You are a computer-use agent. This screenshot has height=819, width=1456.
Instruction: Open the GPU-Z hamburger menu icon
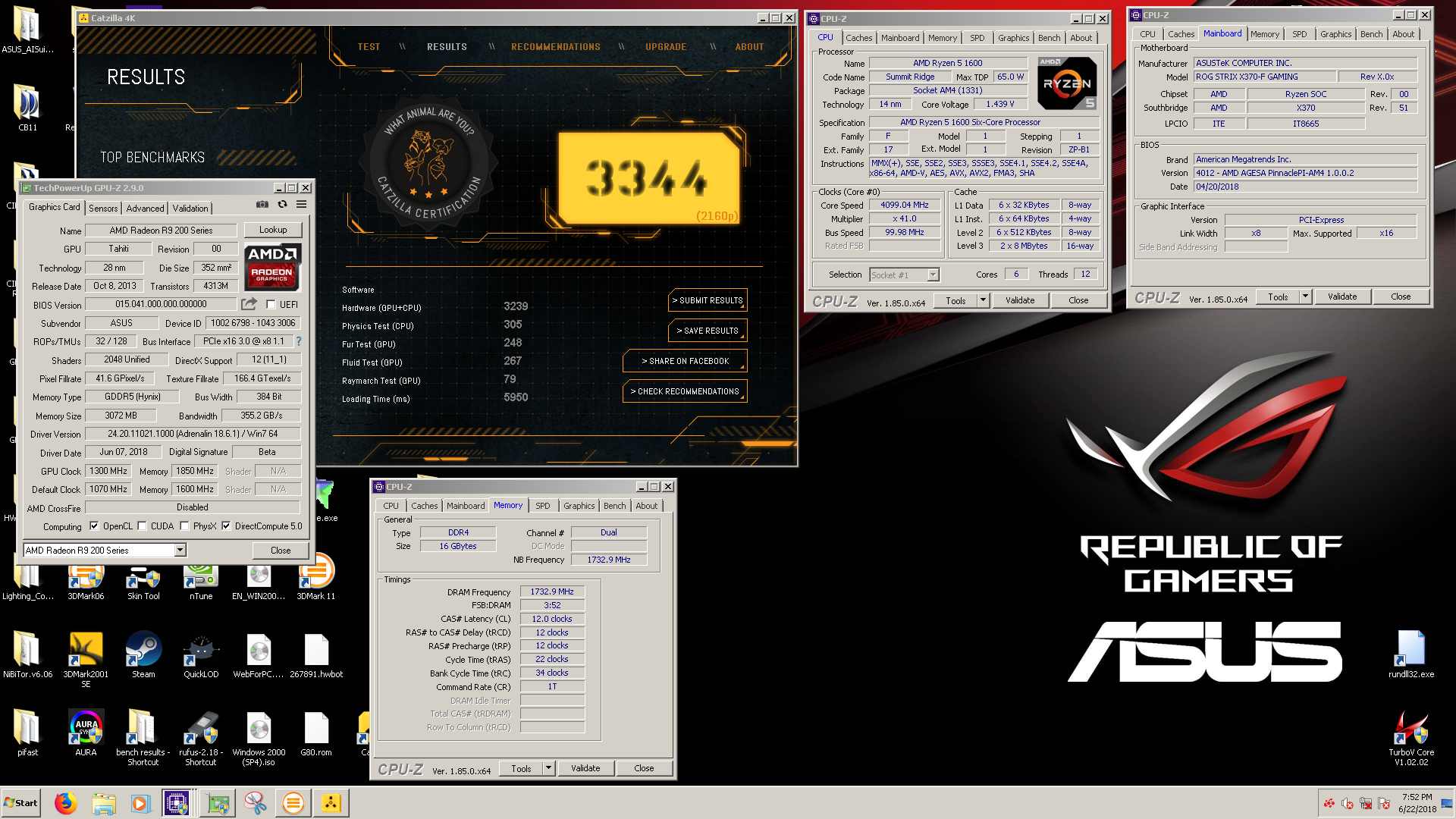[301, 204]
